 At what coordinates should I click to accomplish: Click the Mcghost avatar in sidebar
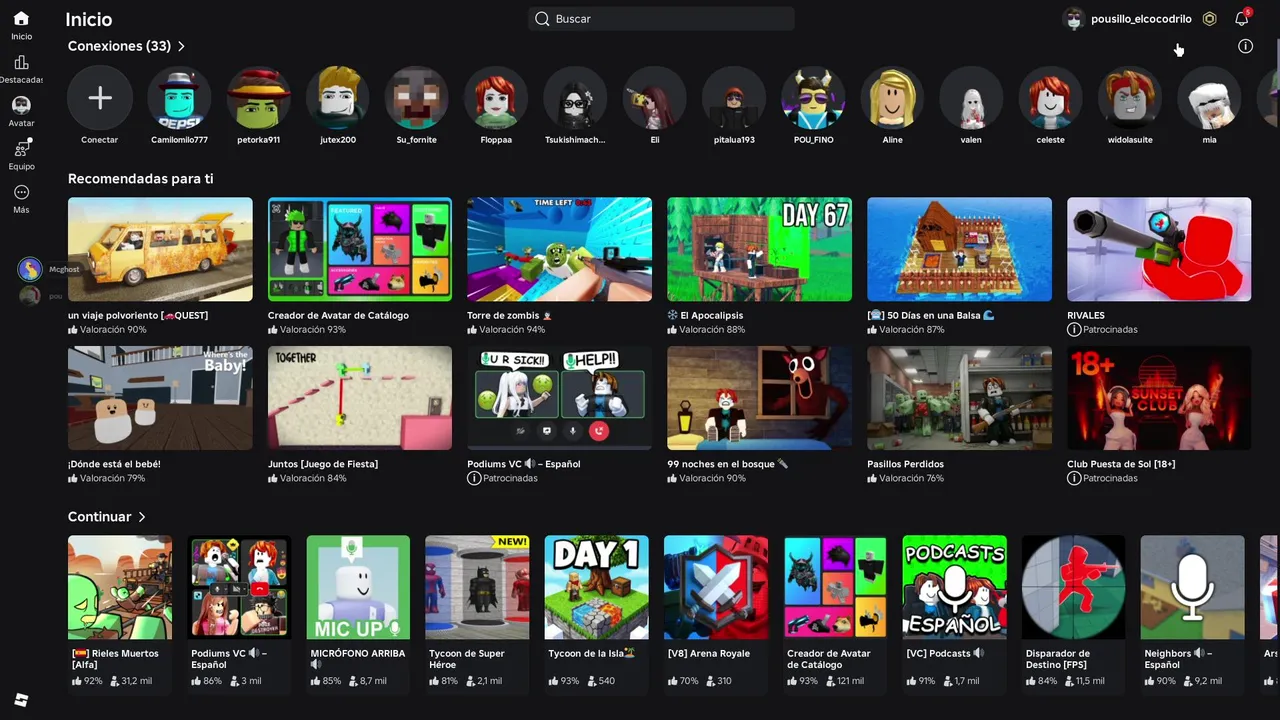click(x=30, y=269)
